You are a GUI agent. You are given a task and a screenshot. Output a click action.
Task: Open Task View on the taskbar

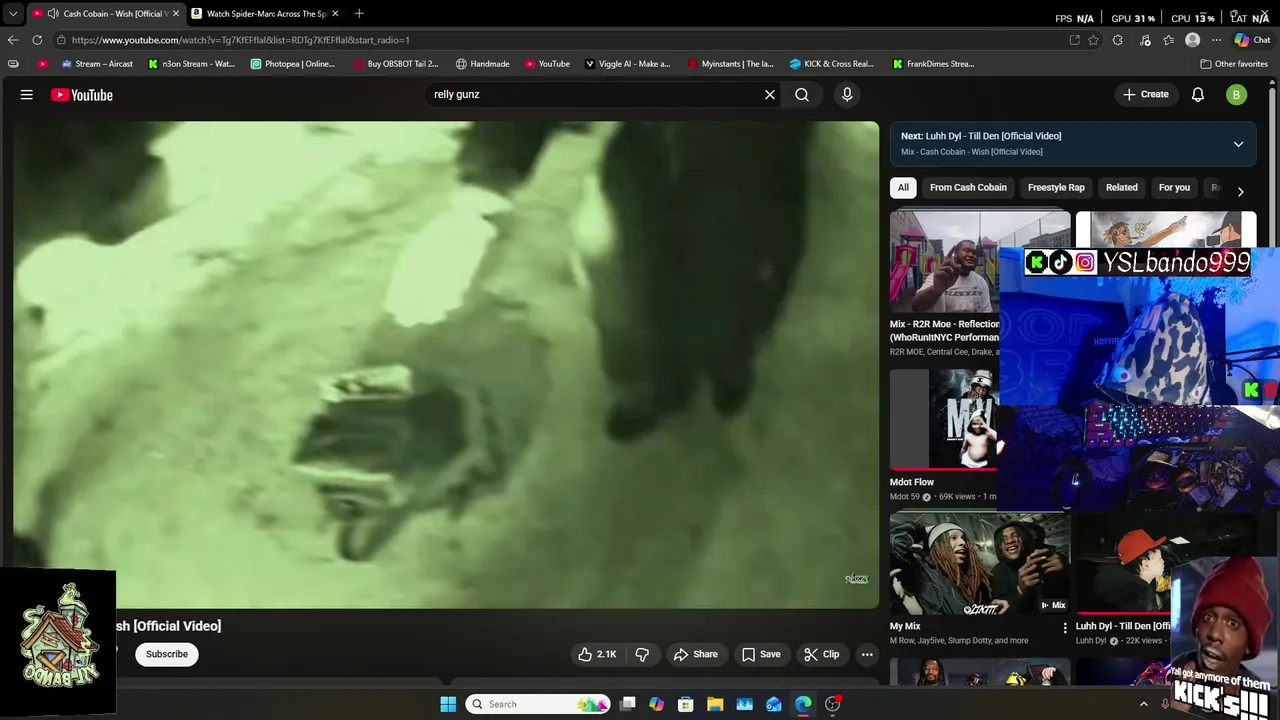pos(627,704)
